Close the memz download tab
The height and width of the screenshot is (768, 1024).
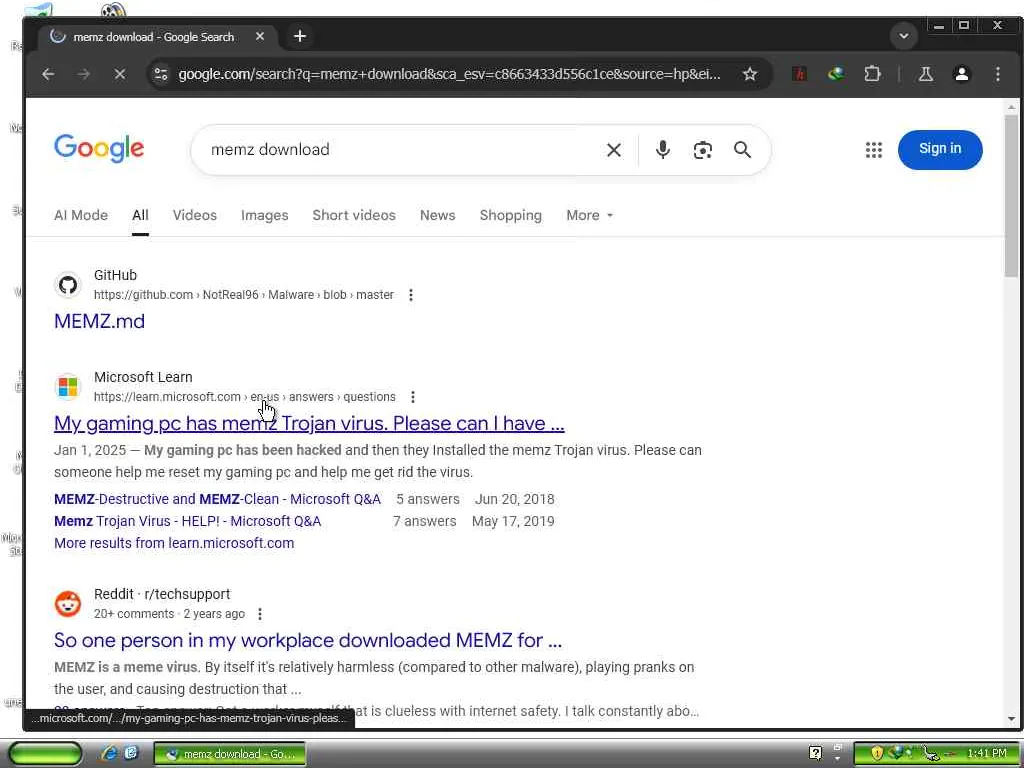pos(260,37)
